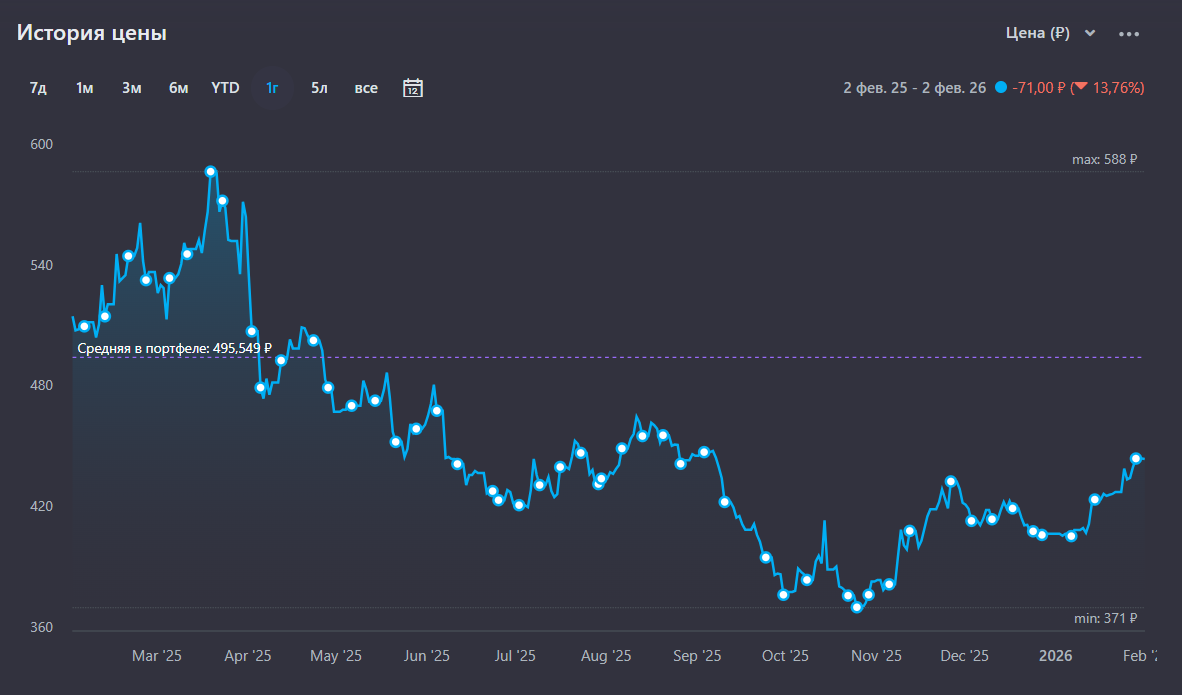Show all history with все
This screenshot has width=1182, height=695.
[366, 88]
